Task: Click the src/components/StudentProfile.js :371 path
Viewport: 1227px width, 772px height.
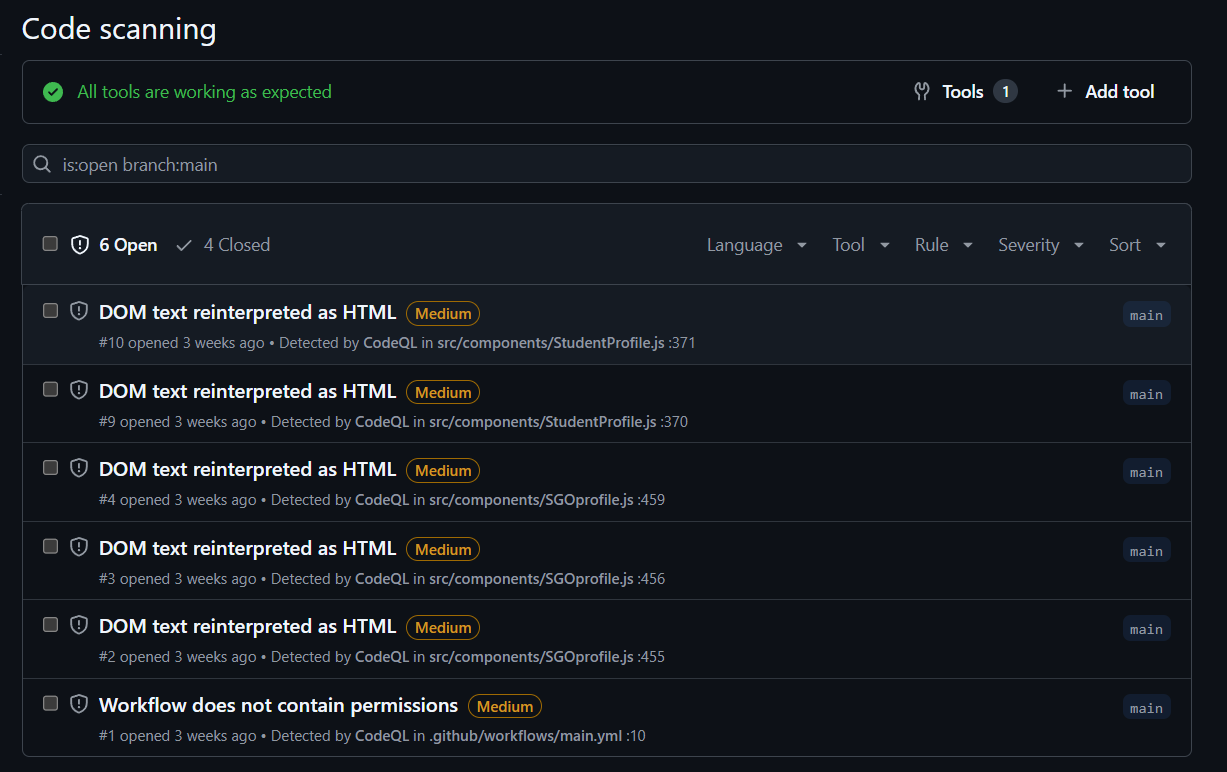Action: click(x=566, y=343)
